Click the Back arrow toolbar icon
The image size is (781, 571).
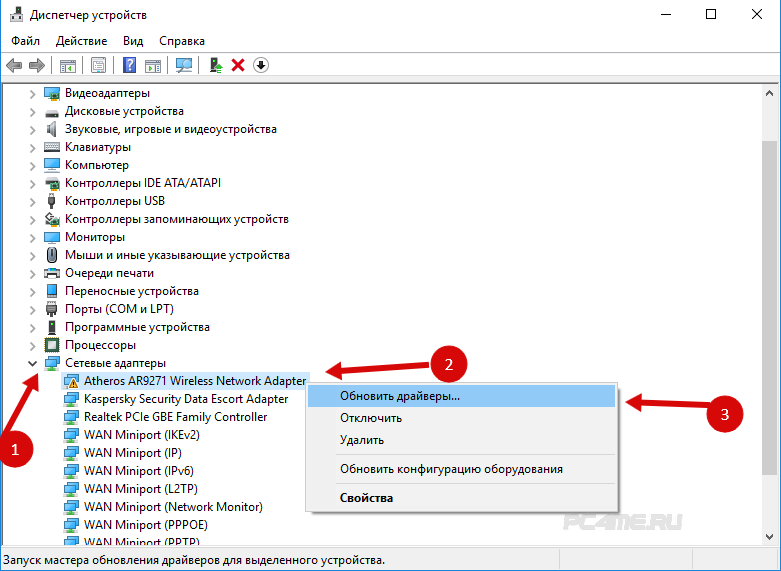click(x=14, y=65)
